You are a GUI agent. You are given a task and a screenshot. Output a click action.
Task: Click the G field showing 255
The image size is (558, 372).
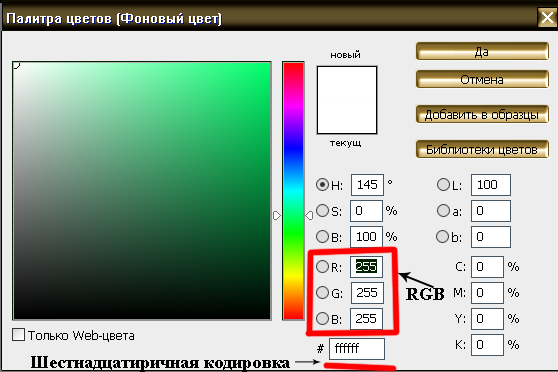(x=367, y=293)
